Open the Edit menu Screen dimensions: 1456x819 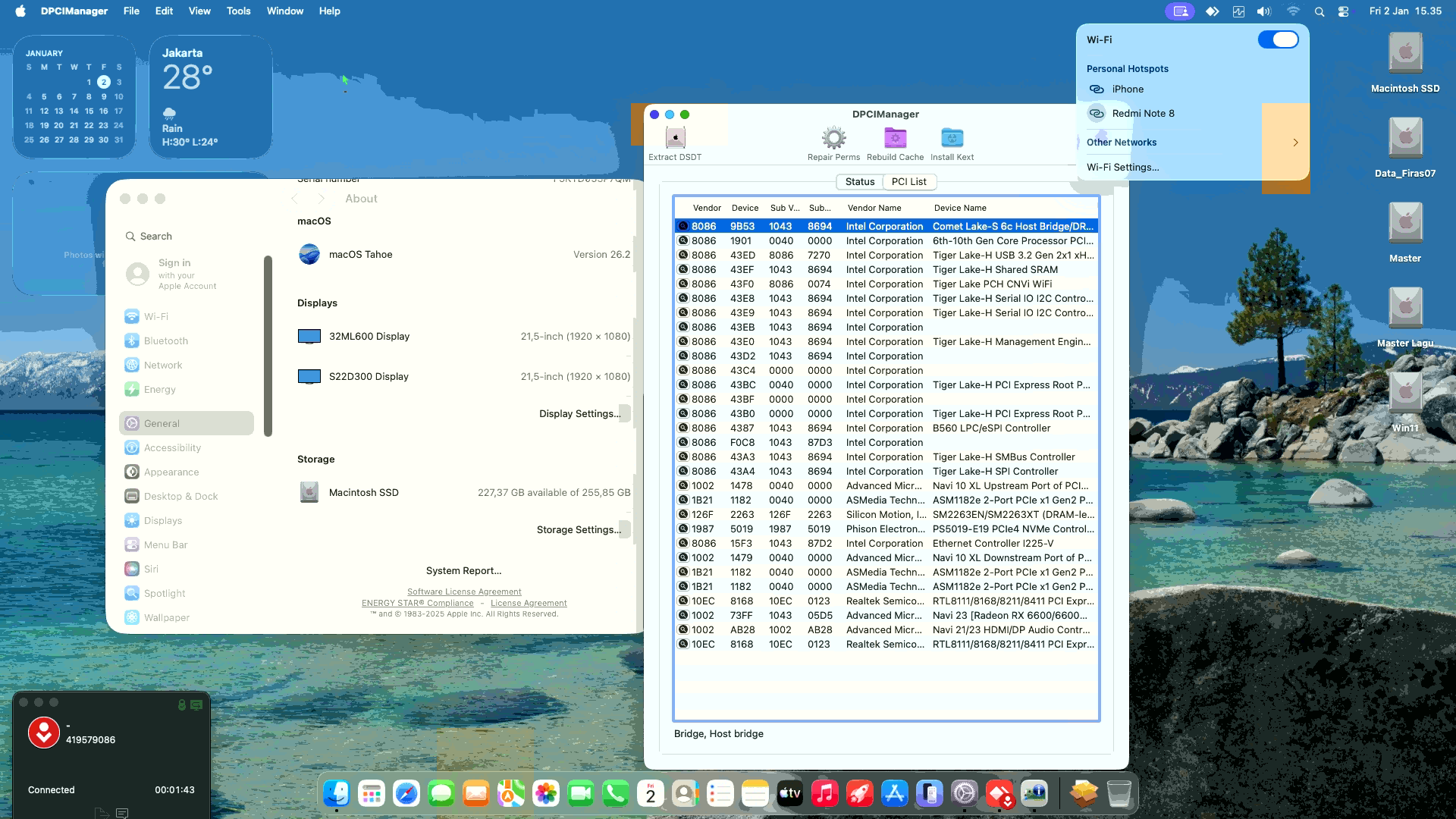tap(164, 11)
